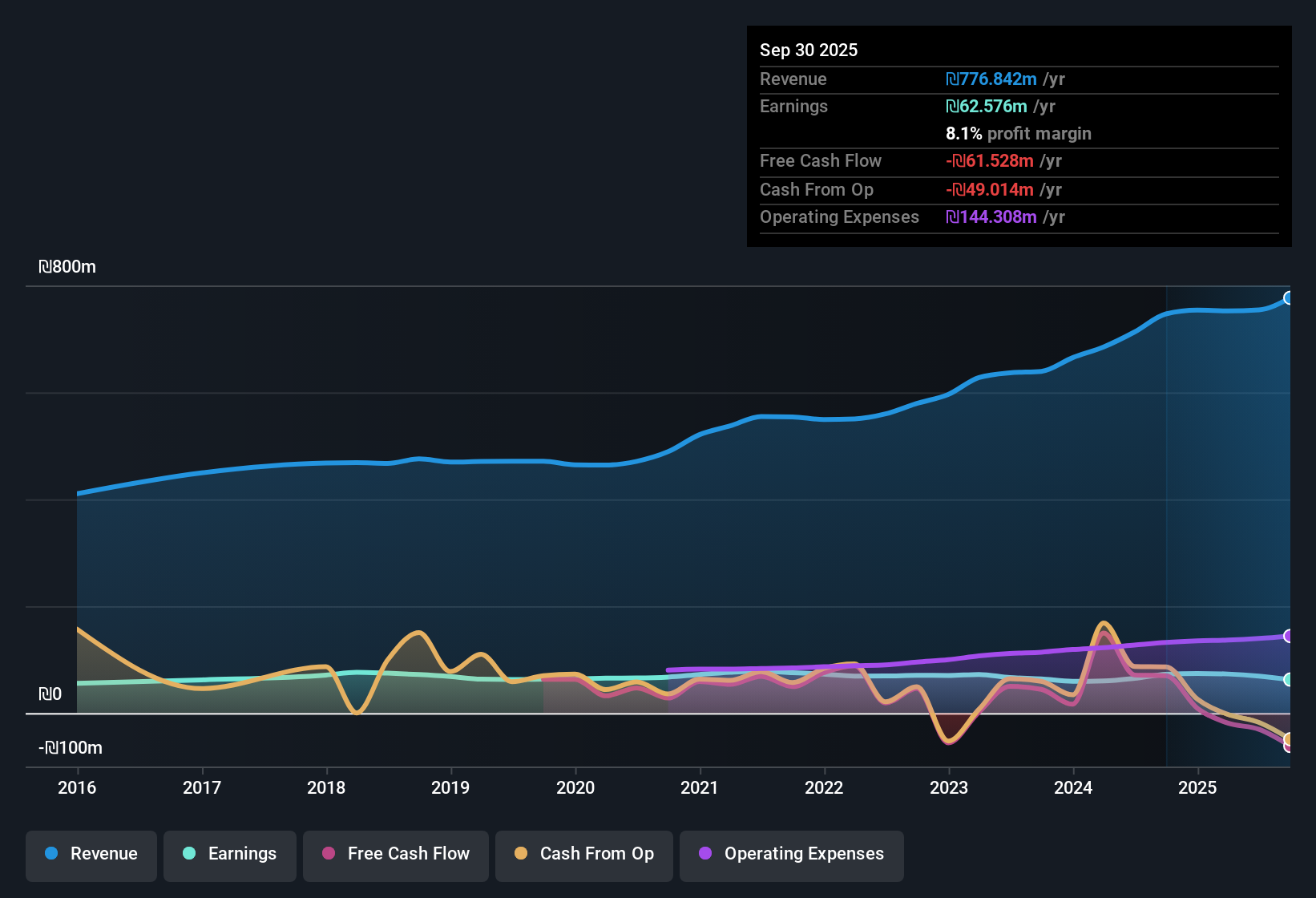Click the purple Operating Expenses legend dot
Viewport: 1316px width, 898px height.
(x=705, y=854)
